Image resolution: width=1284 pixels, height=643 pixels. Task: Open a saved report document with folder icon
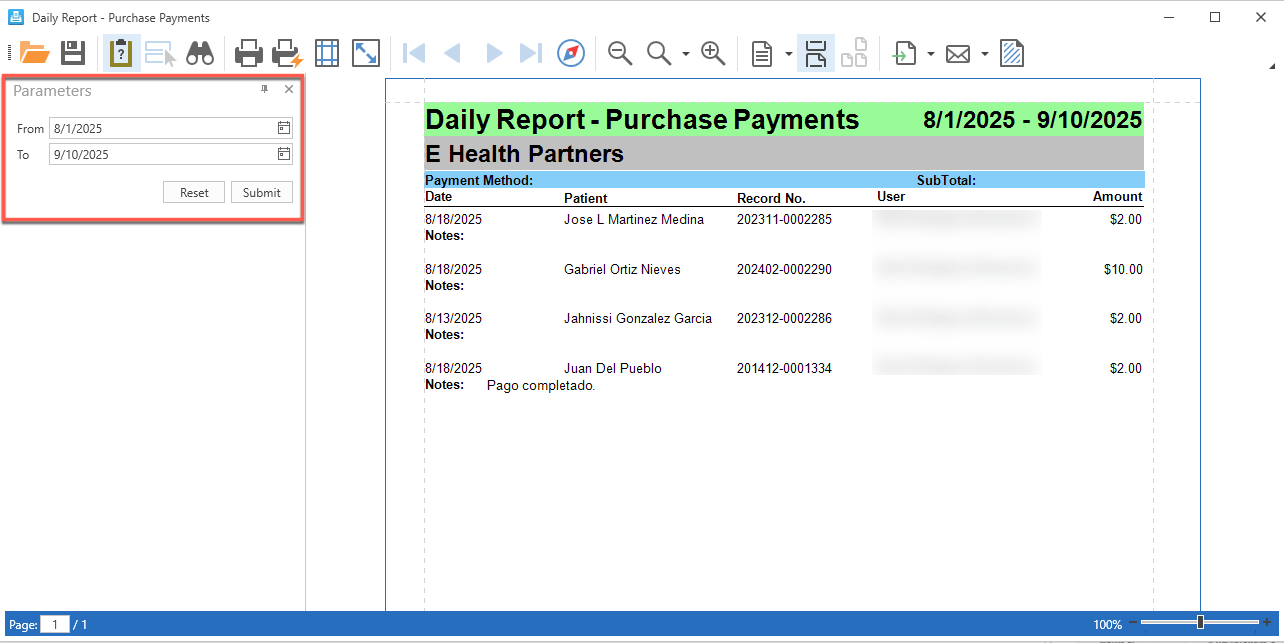coord(34,53)
